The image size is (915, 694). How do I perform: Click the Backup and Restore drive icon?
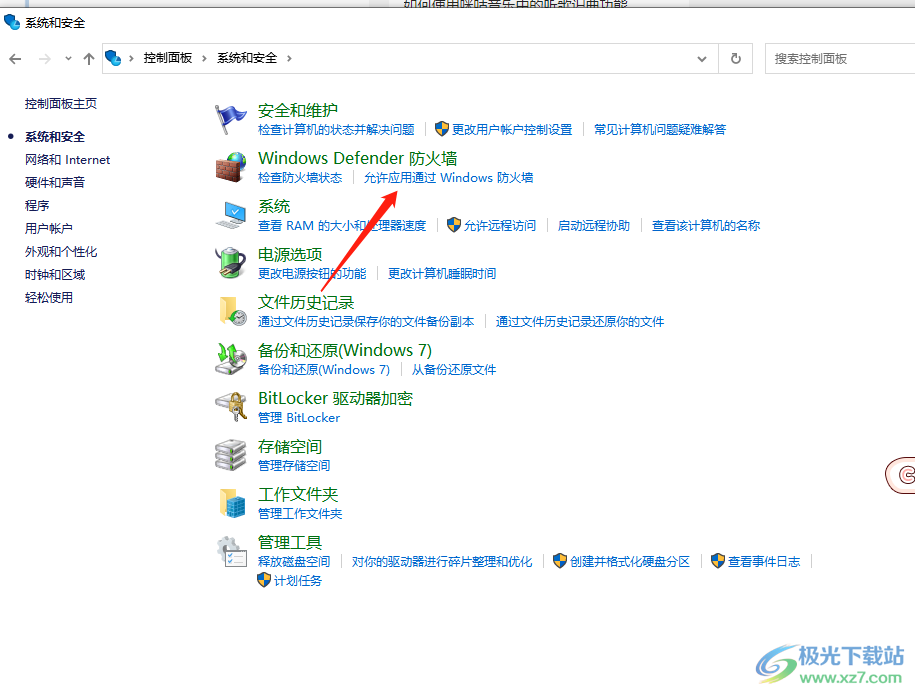(231, 358)
